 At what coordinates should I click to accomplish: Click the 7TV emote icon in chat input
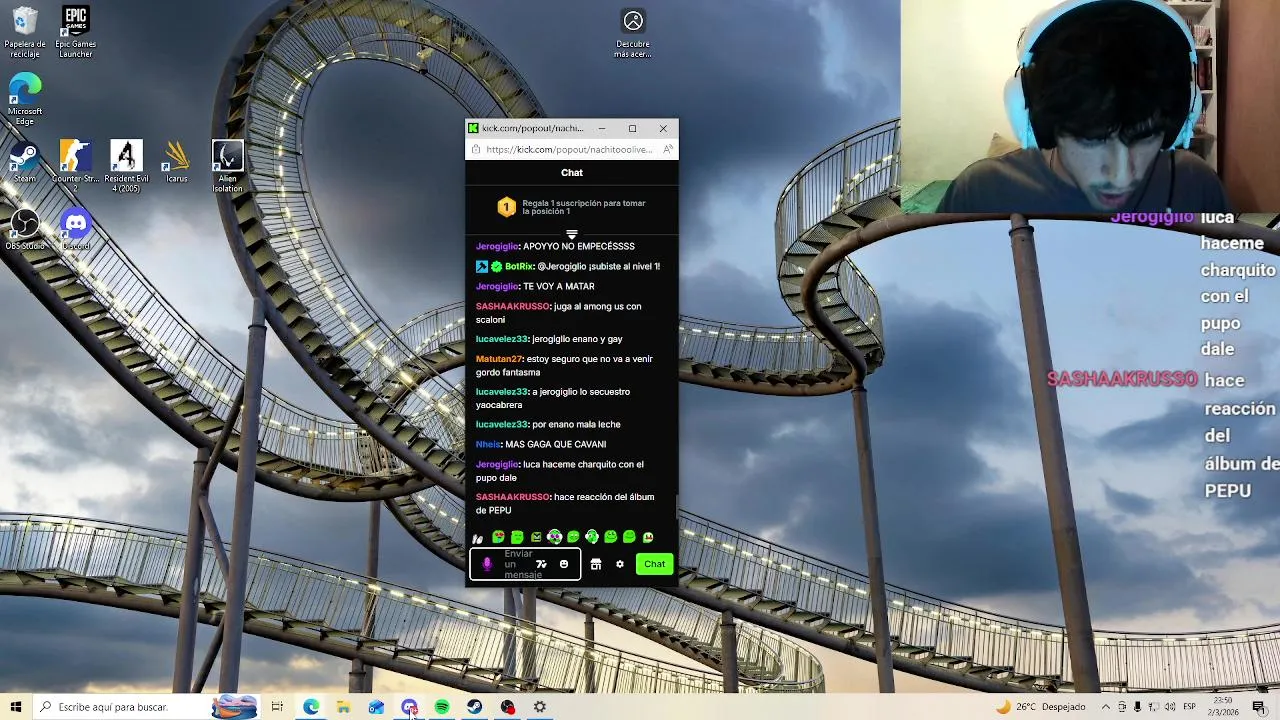click(x=541, y=564)
